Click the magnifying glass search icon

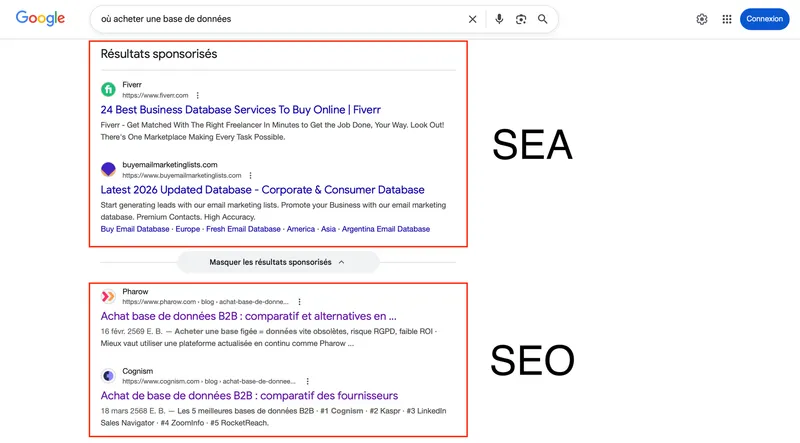(x=542, y=19)
